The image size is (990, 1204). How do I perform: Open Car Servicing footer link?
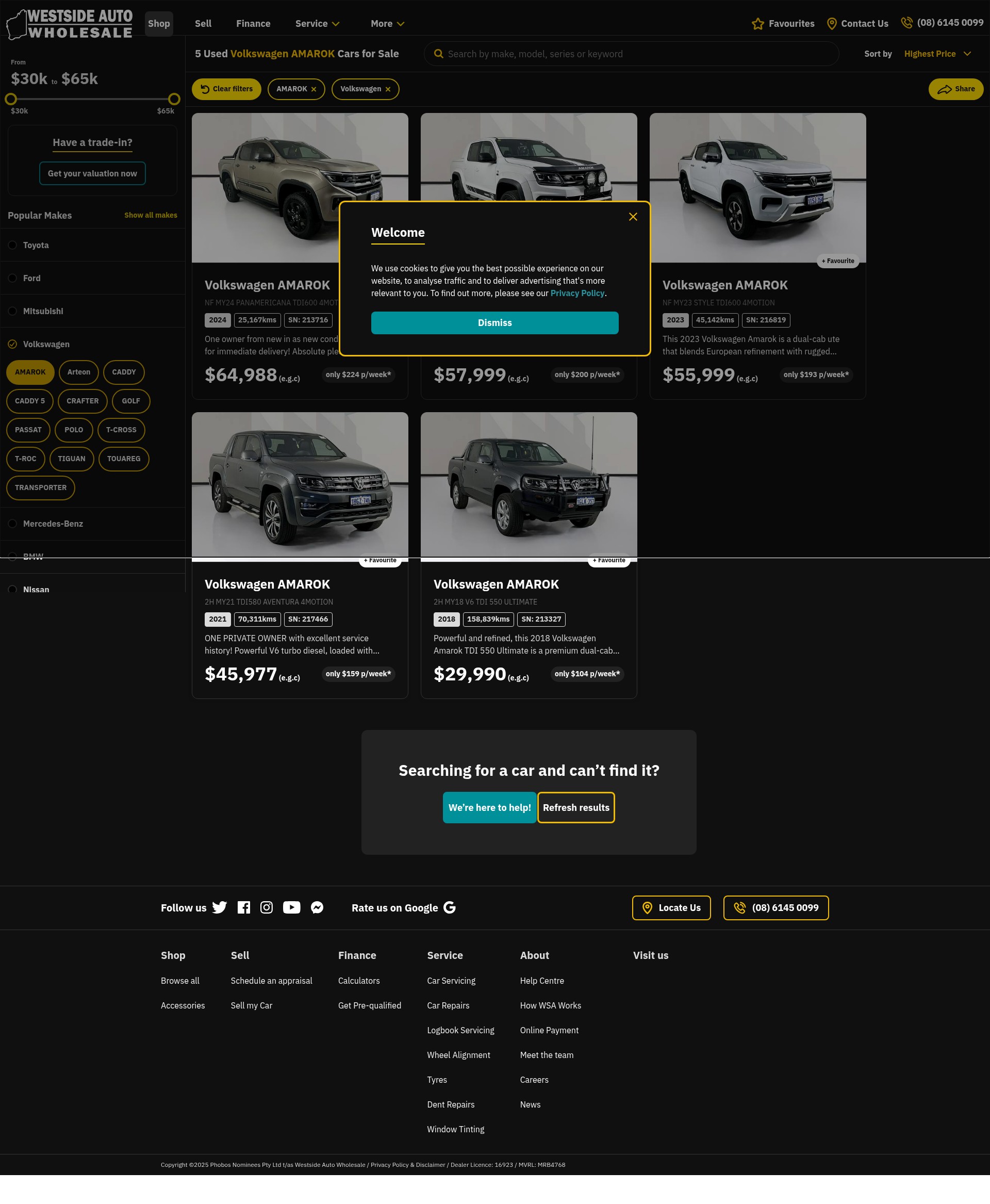pos(451,980)
